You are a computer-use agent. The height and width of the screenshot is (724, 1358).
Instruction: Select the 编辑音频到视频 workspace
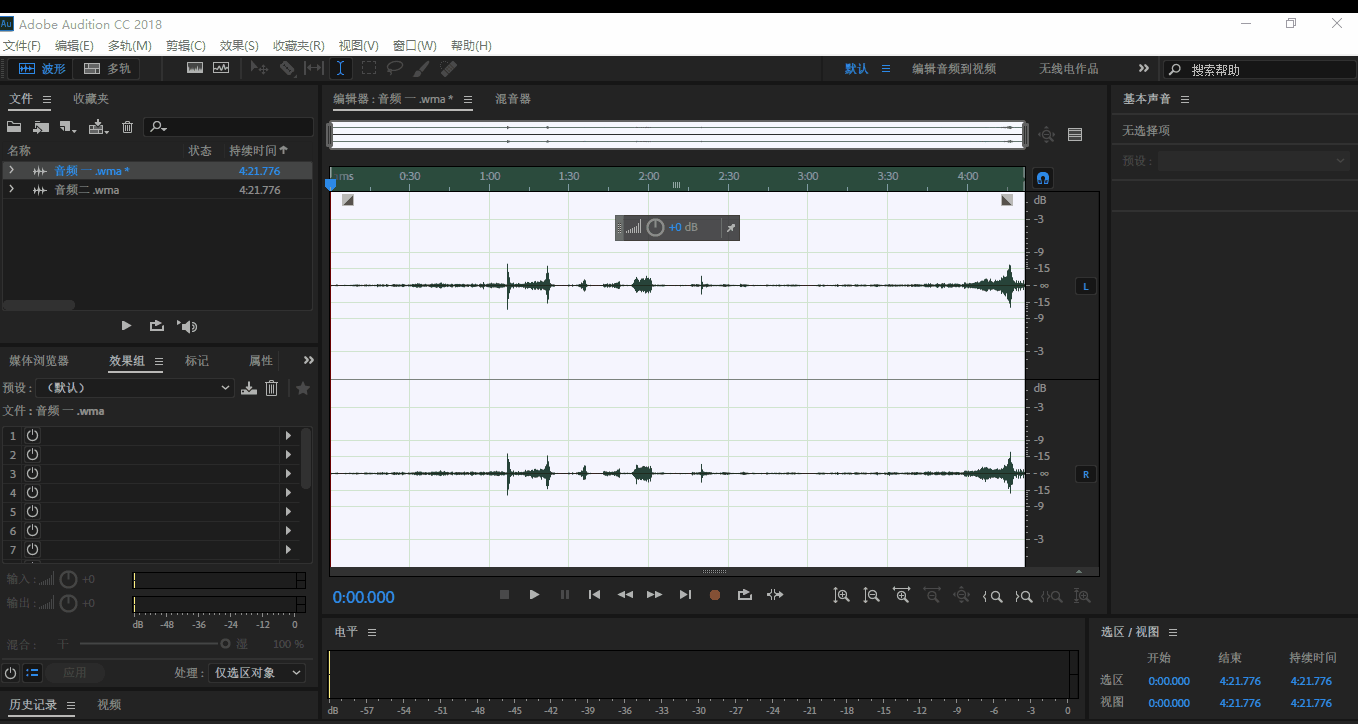pos(954,69)
